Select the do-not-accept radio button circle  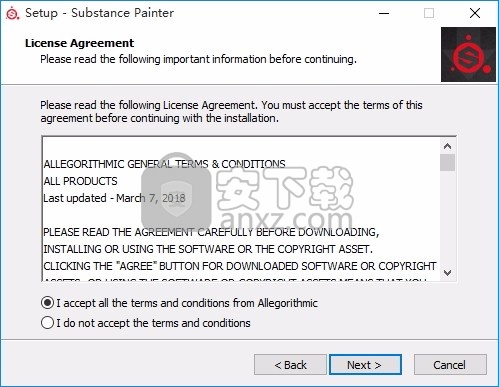47,323
